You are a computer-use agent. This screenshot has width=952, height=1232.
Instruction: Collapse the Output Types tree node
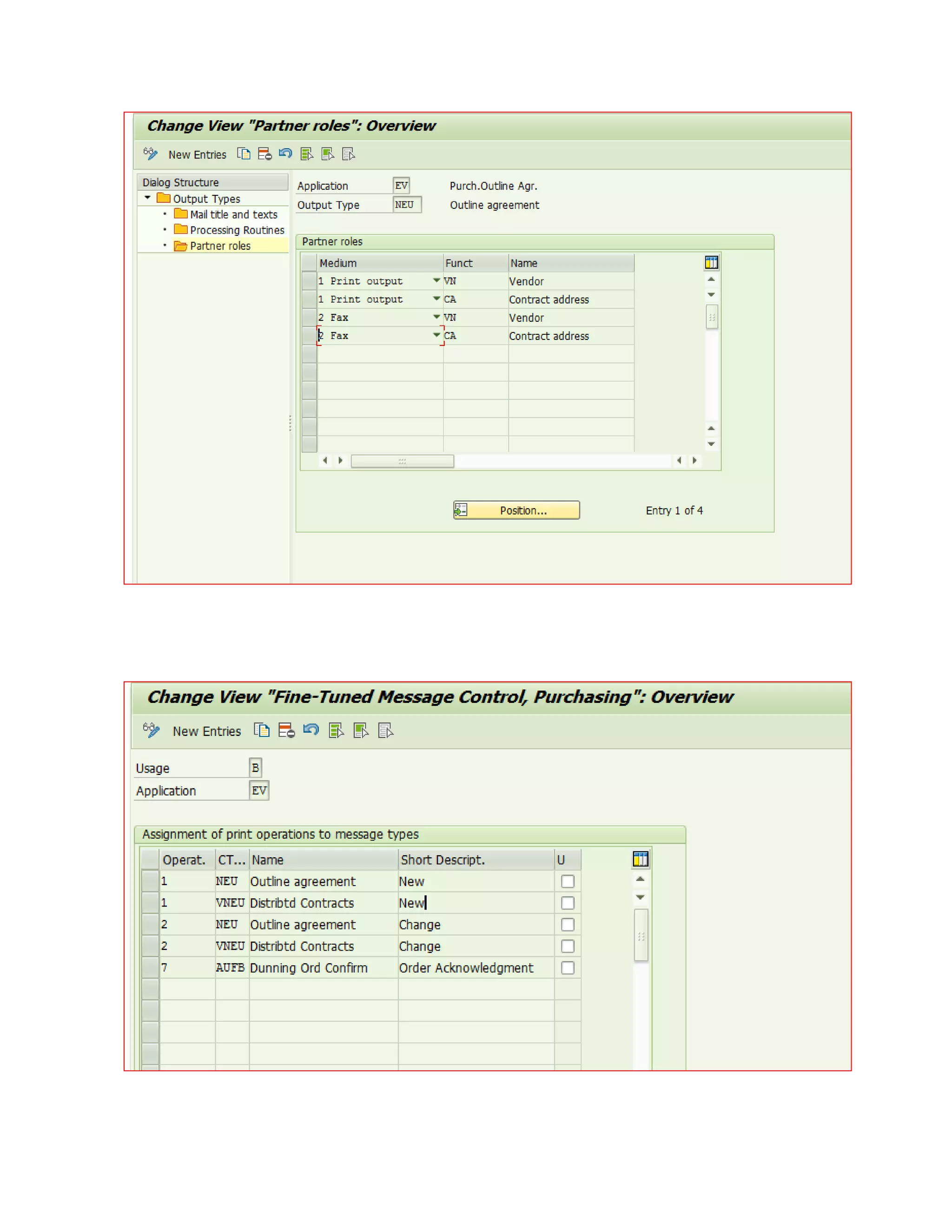click(148, 198)
